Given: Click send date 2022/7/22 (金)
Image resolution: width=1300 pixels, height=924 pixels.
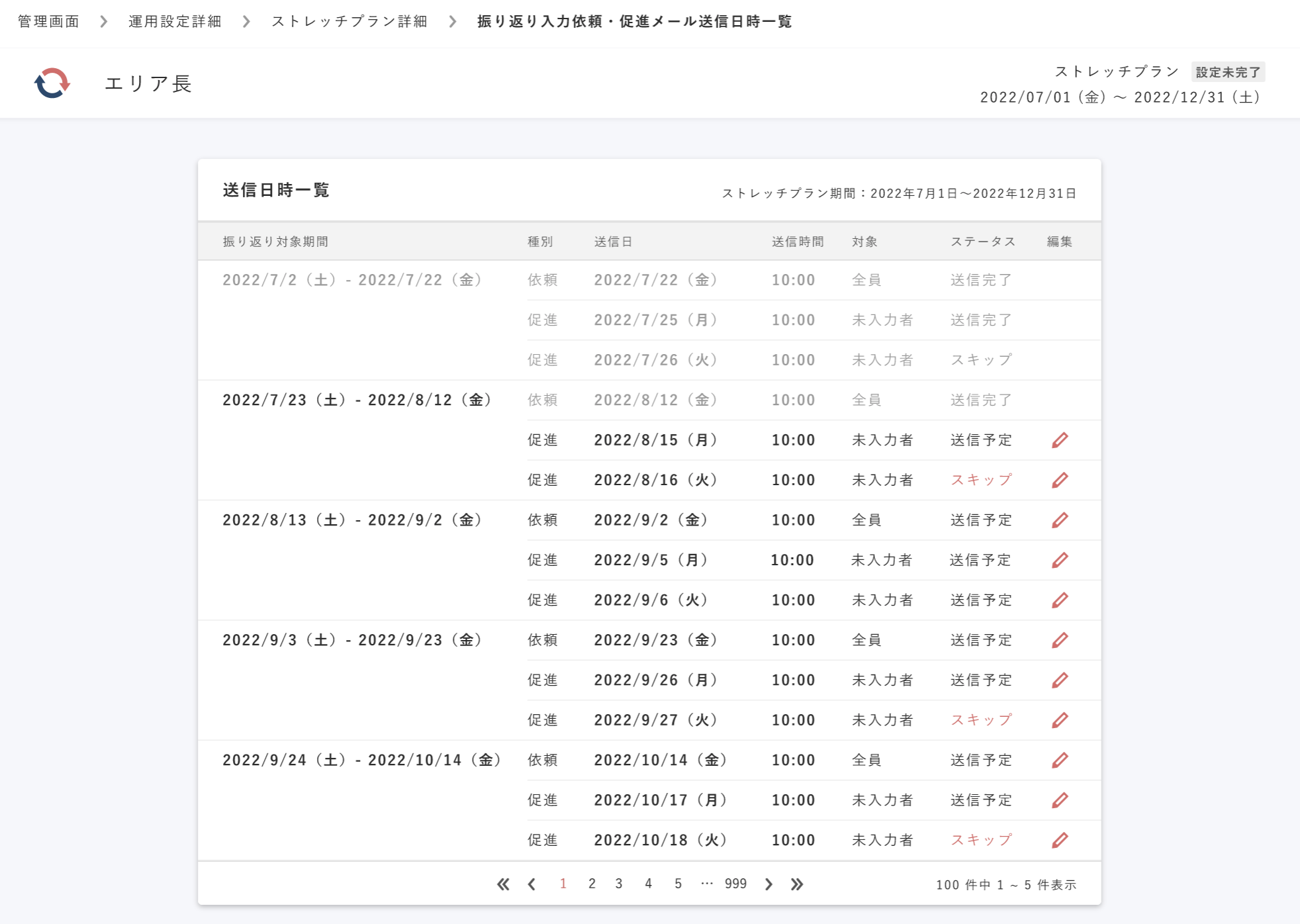Looking at the screenshot, I should (x=656, y=280).
